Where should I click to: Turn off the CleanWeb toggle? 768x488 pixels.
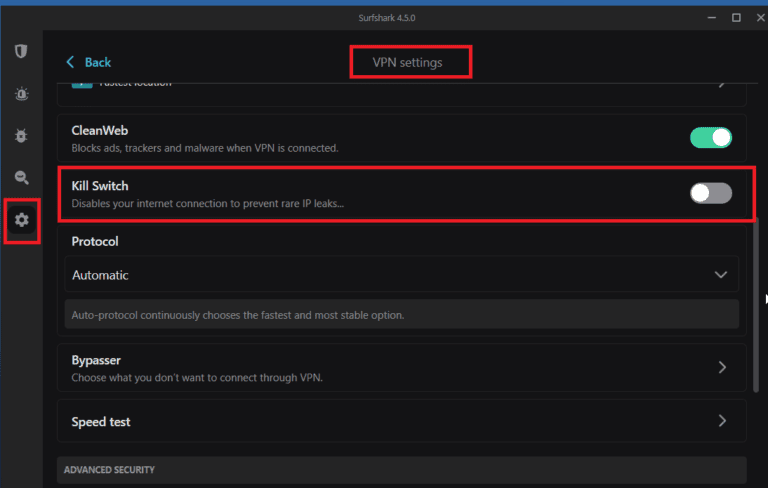[711, 138]
